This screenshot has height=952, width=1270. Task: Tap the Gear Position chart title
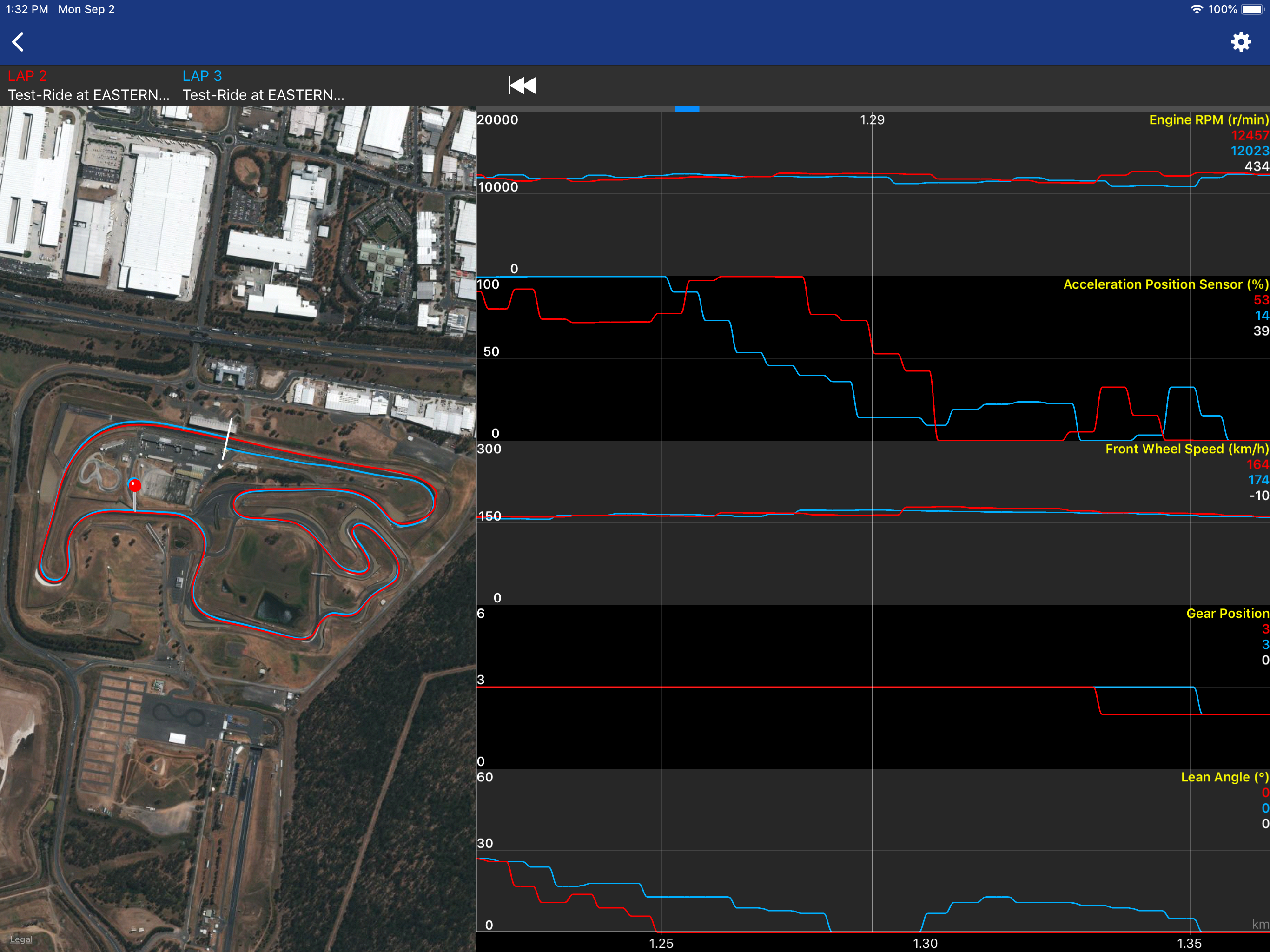[x=1227, y=614]
